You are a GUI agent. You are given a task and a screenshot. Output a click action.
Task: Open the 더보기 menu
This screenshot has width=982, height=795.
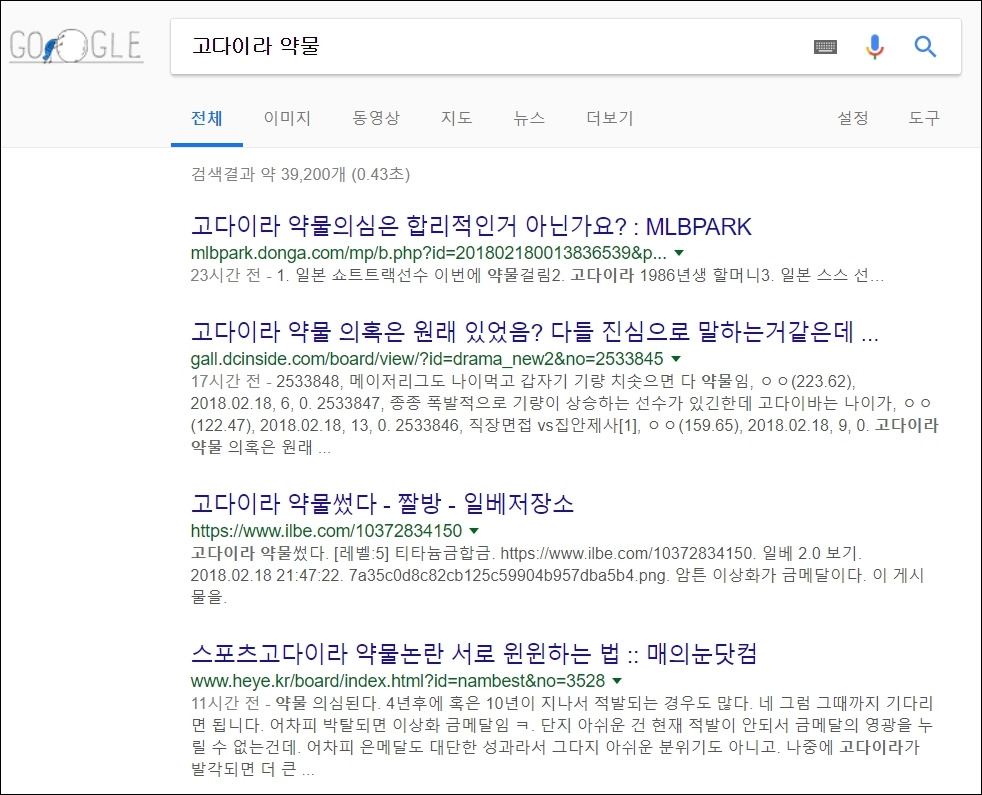pos(609,118)
